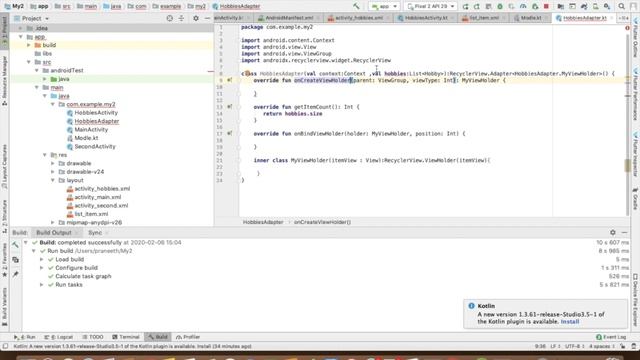Click the first green Run arrow icon after the device selector
This screenshot has height=360, width=640.
click(465, 7)
